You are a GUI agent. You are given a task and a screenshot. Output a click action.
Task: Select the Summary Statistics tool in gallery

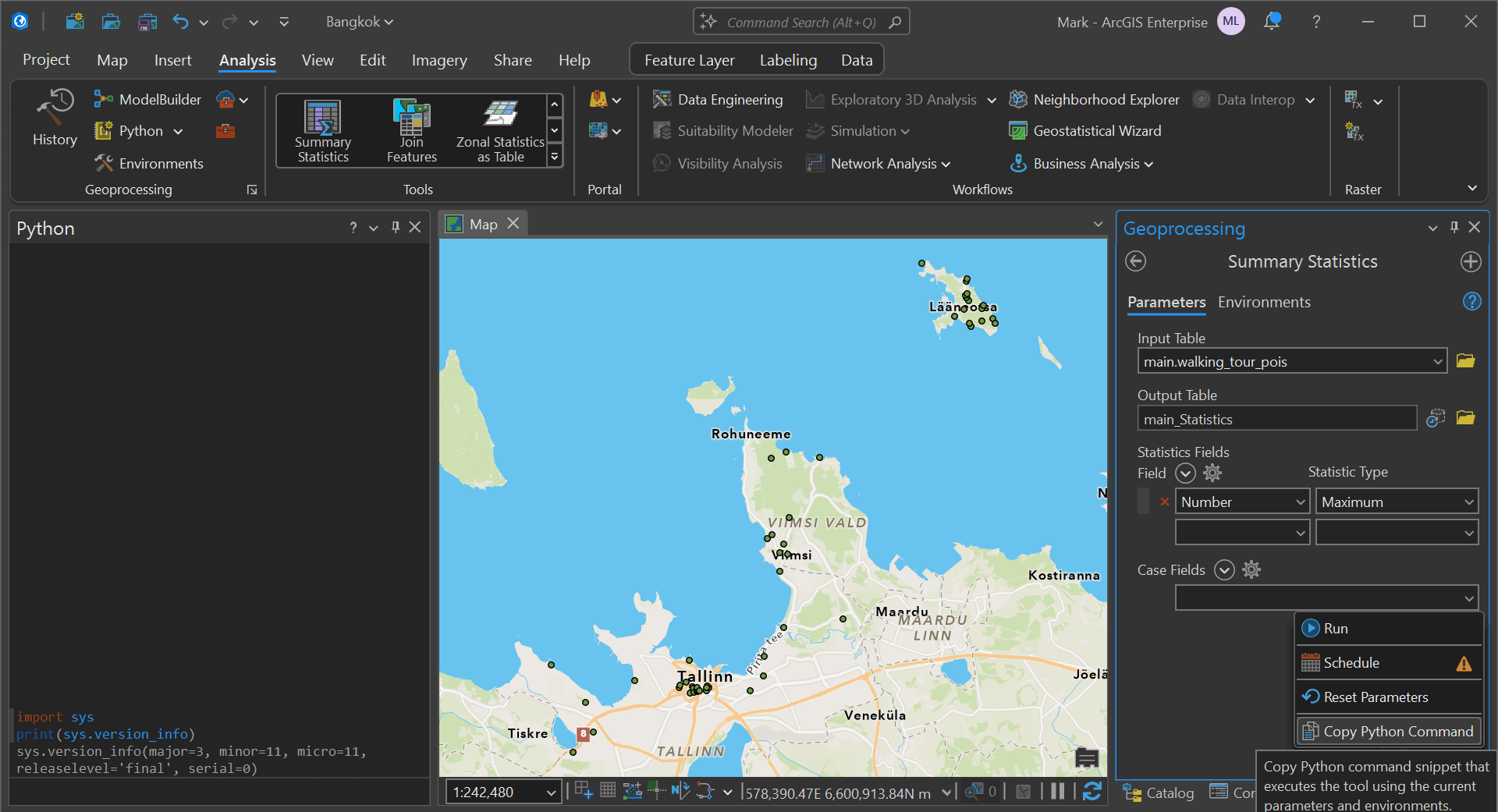[323, 131]
